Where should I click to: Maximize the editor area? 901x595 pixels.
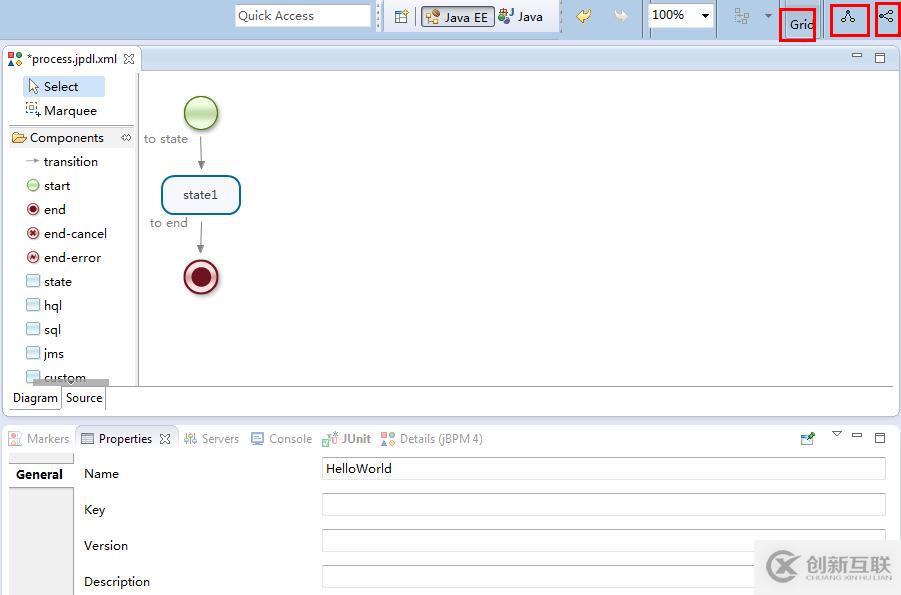[x=880, y=57]
